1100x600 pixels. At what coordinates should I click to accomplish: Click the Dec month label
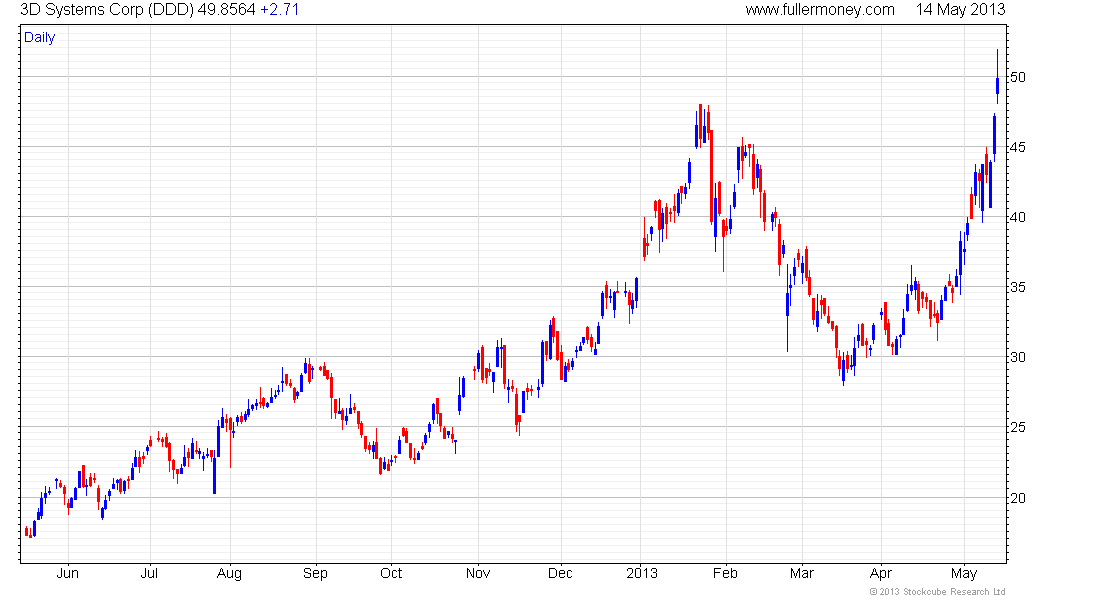560,573
